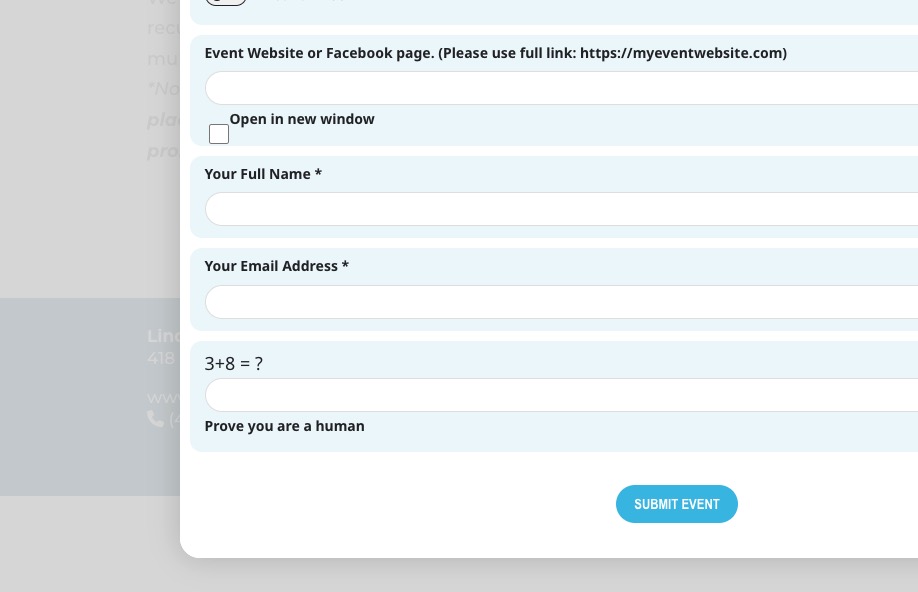The height and width of the screenshot is (592, 918).
Task: Select the Your Email Address input box
Action: coord(560,302)
